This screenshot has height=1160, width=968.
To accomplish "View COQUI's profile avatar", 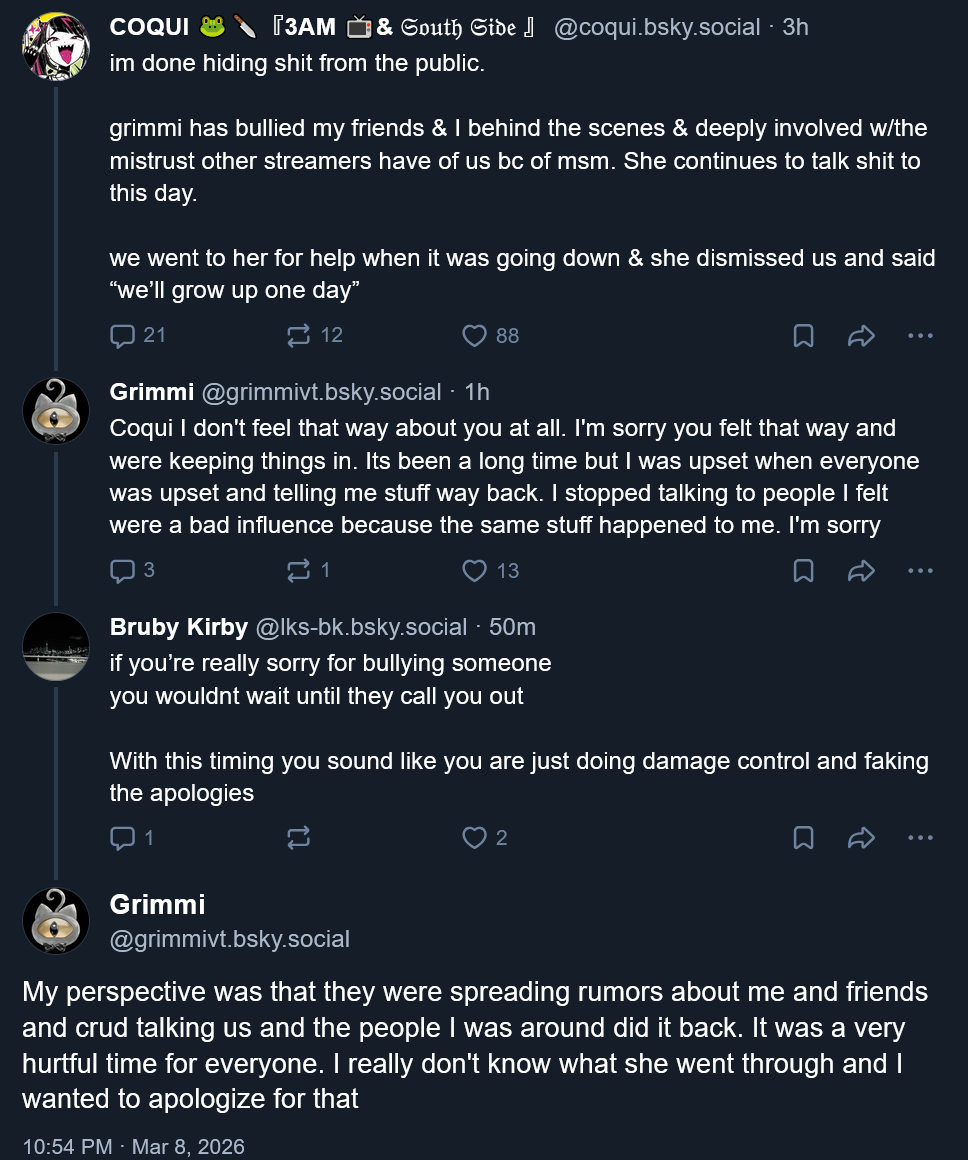I will [x=56, y=46].
